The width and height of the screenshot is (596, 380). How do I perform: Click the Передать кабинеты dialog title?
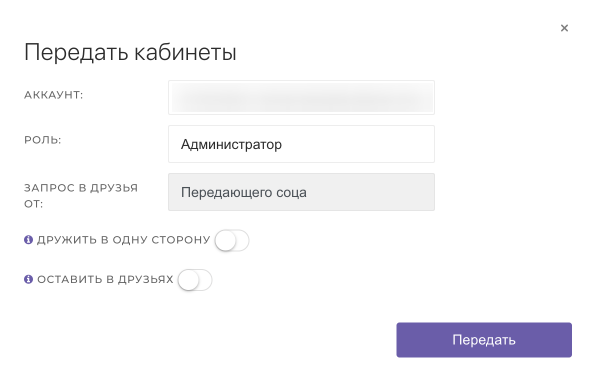point(130,52)
